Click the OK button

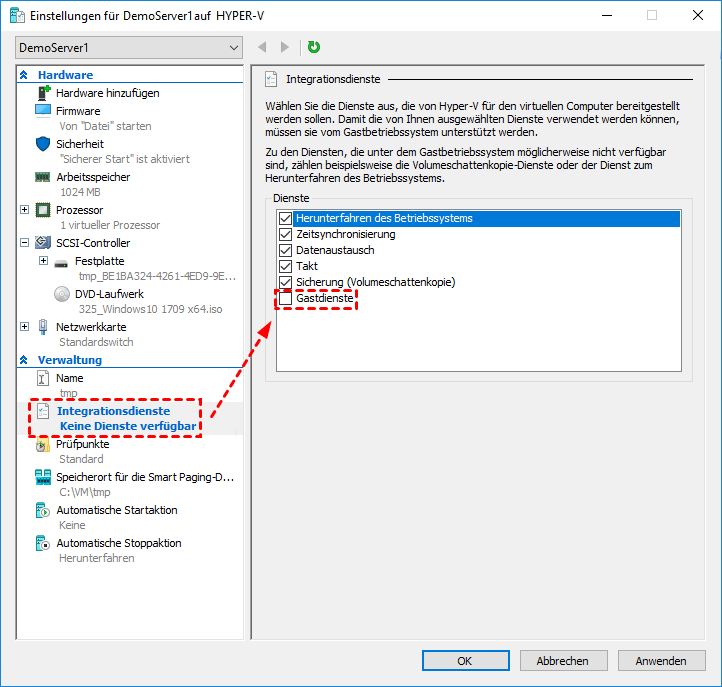[466, 661]
